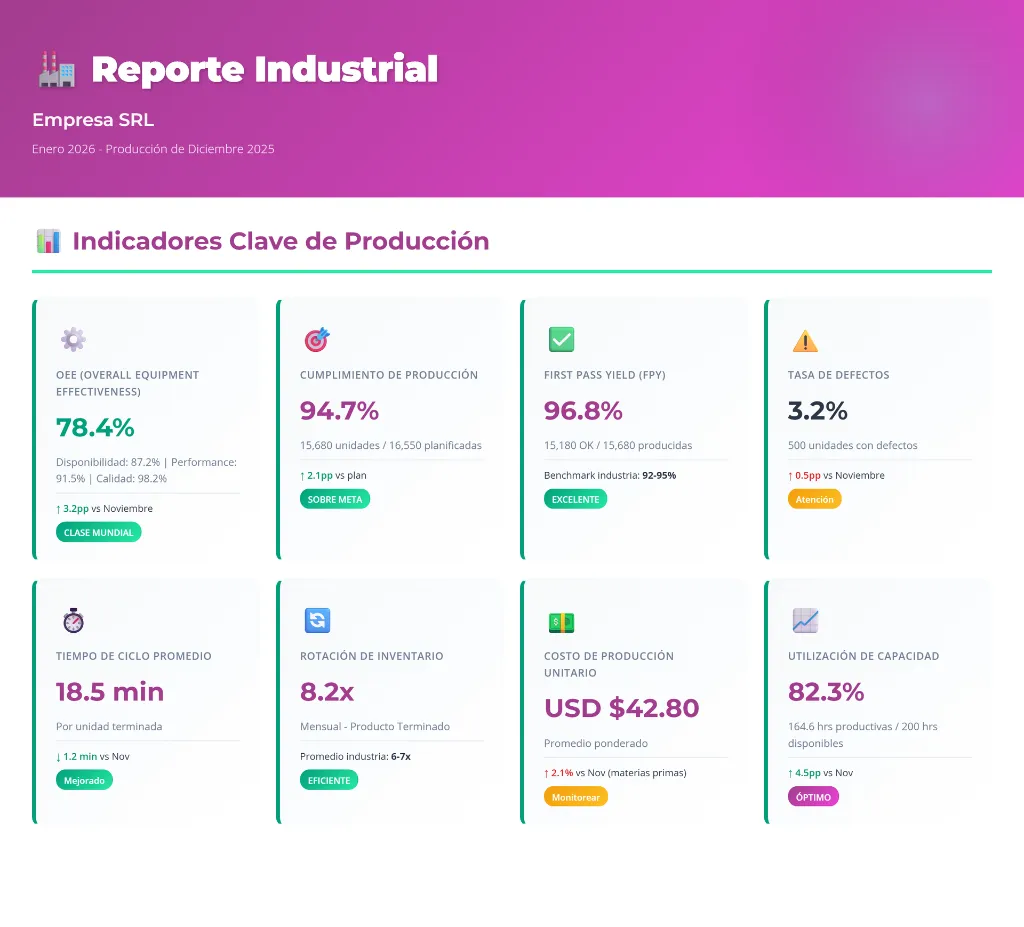The image size is (1024, 927).
Task: Click the warning triangle icon on Tasa de Defectos
Action: coord(805,341)
